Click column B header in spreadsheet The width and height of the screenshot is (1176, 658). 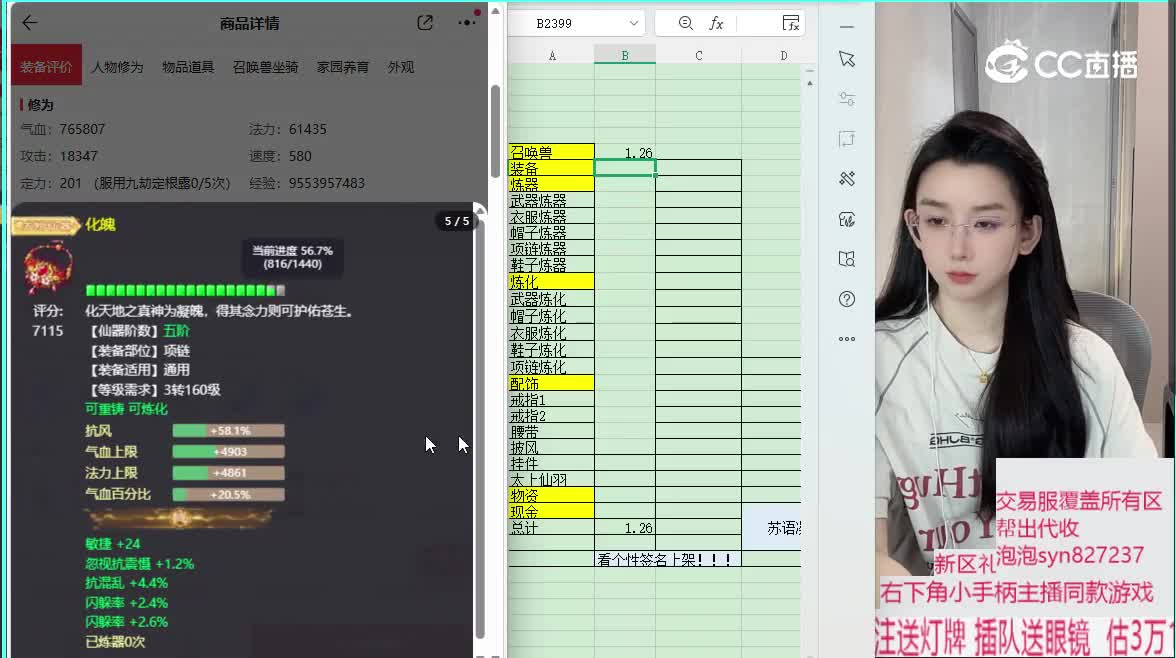(x=624, y=56)
